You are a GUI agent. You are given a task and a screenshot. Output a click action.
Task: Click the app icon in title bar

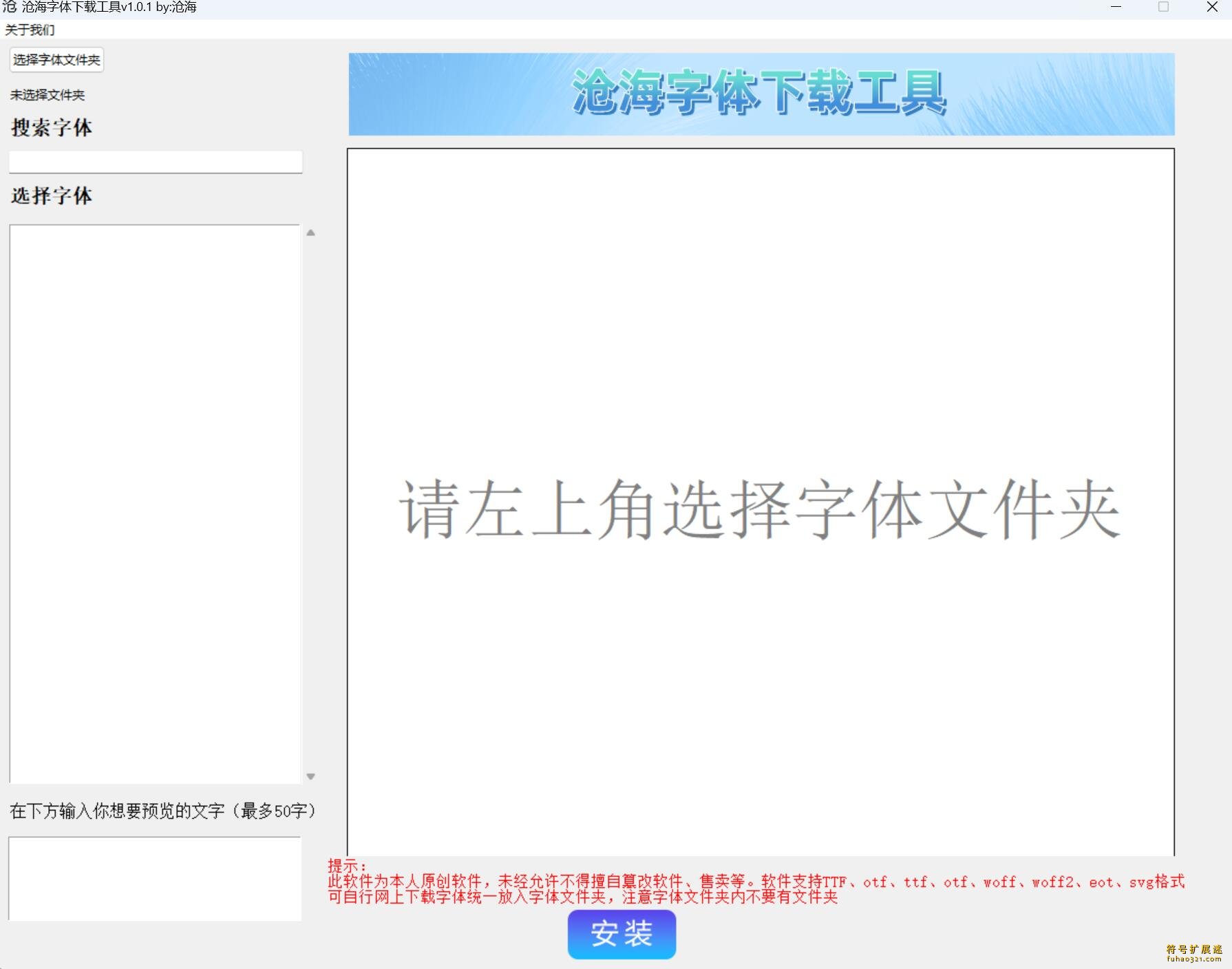10,7
